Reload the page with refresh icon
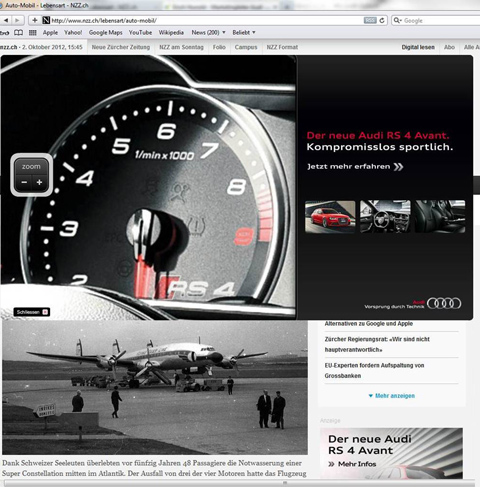 click(382, 20)
